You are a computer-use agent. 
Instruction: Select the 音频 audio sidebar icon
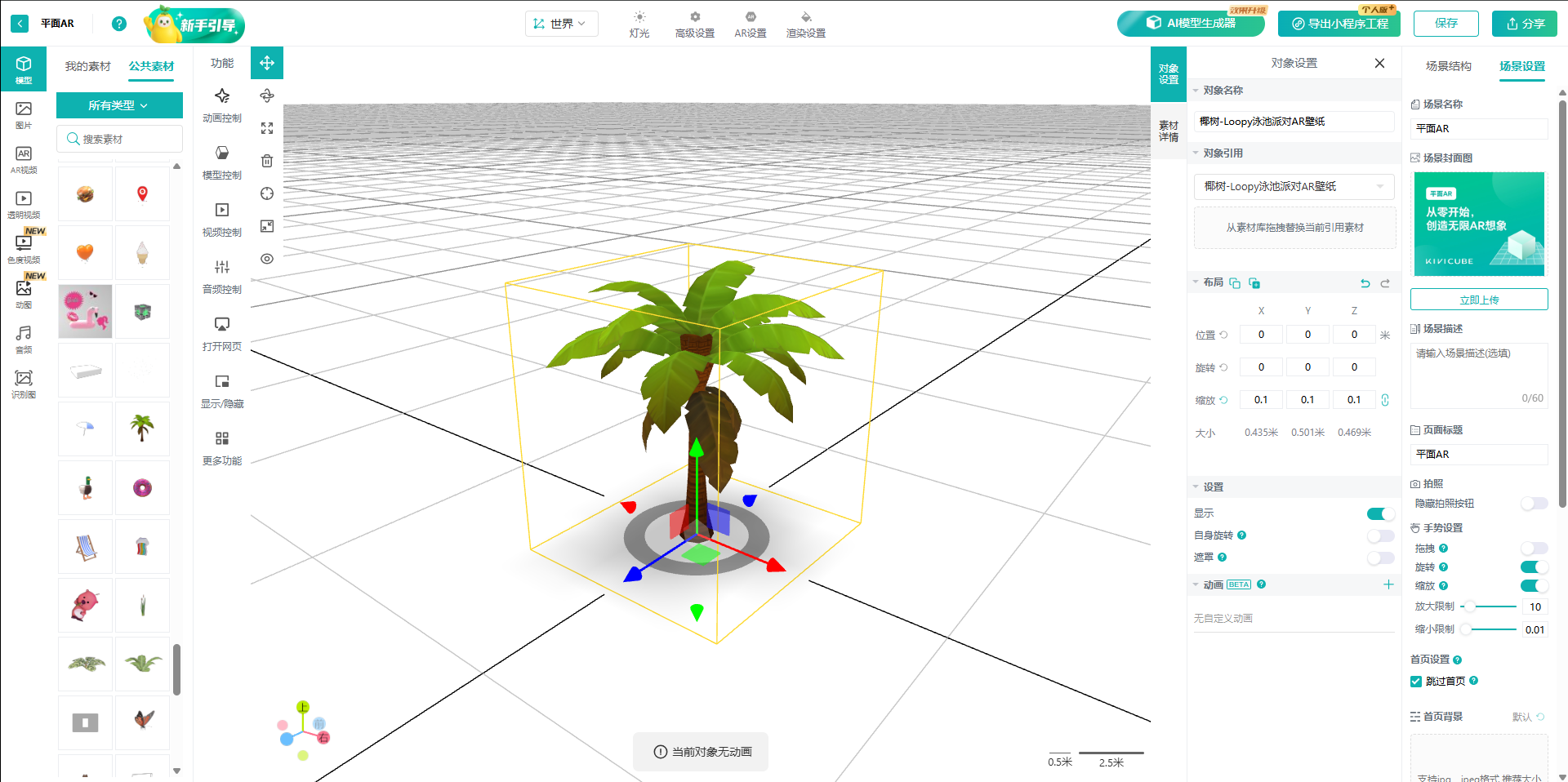24,338
